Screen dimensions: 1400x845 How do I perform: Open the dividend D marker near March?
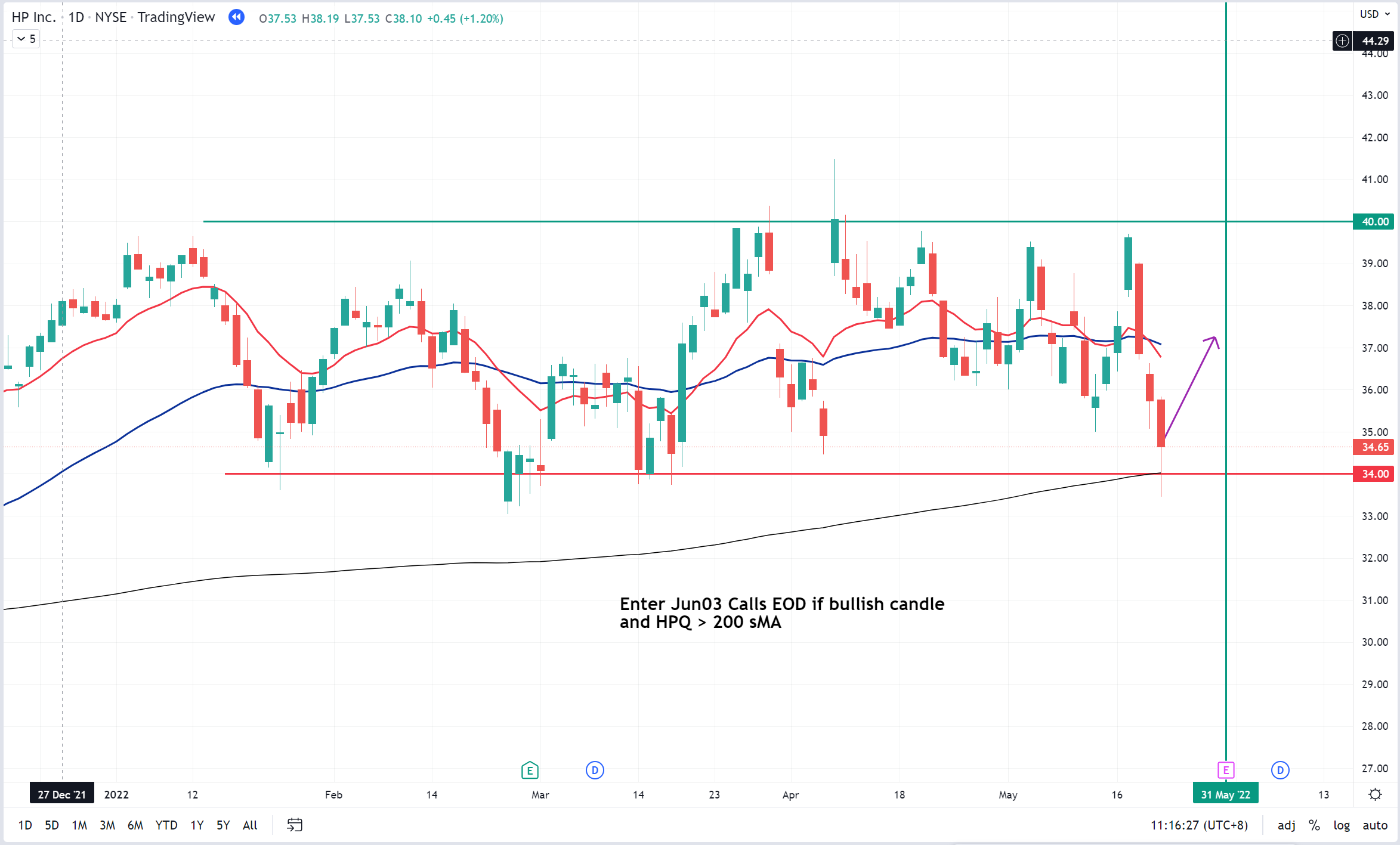pyautogui.click(x=595, y=770)
